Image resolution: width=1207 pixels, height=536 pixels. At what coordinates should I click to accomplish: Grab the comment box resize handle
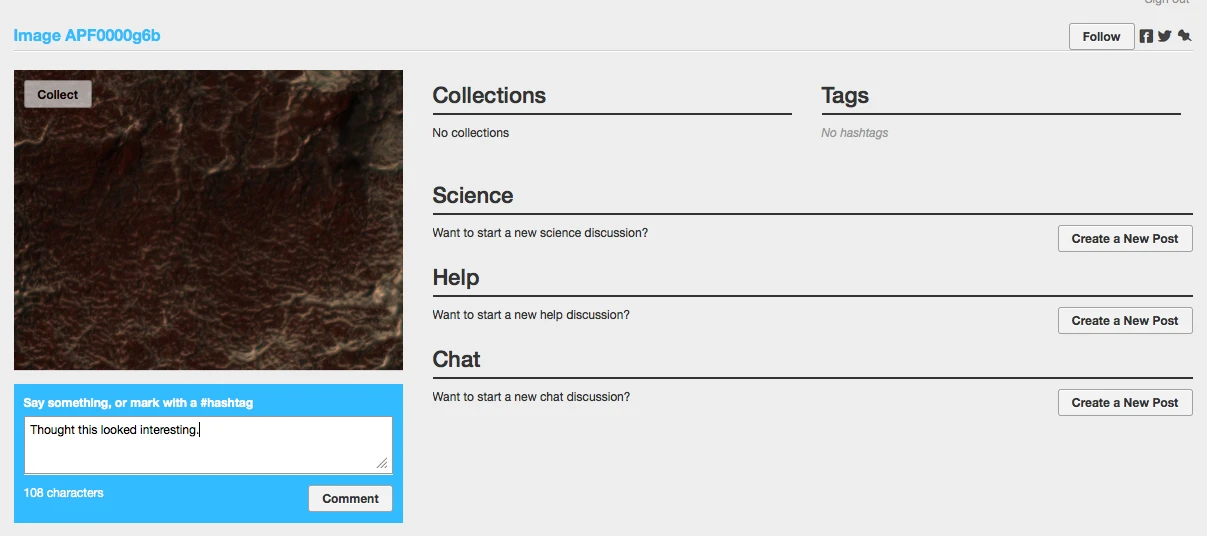point(382,463)
